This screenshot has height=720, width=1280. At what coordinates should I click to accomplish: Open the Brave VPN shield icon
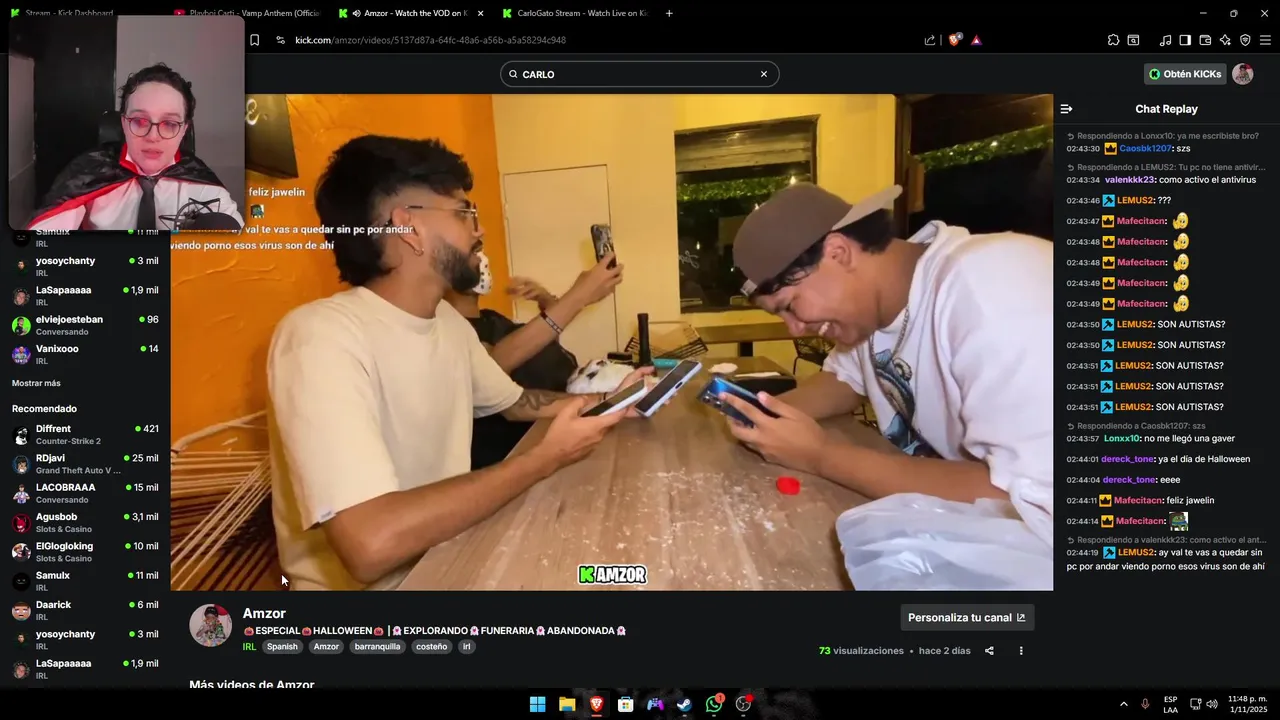point(1245,40)
